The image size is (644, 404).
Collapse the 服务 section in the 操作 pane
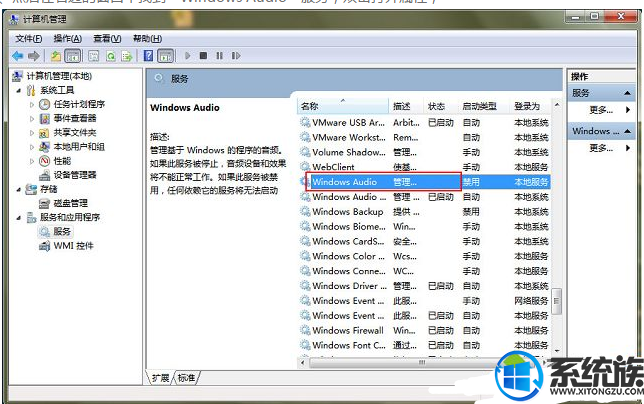click(x=627, y=93)
